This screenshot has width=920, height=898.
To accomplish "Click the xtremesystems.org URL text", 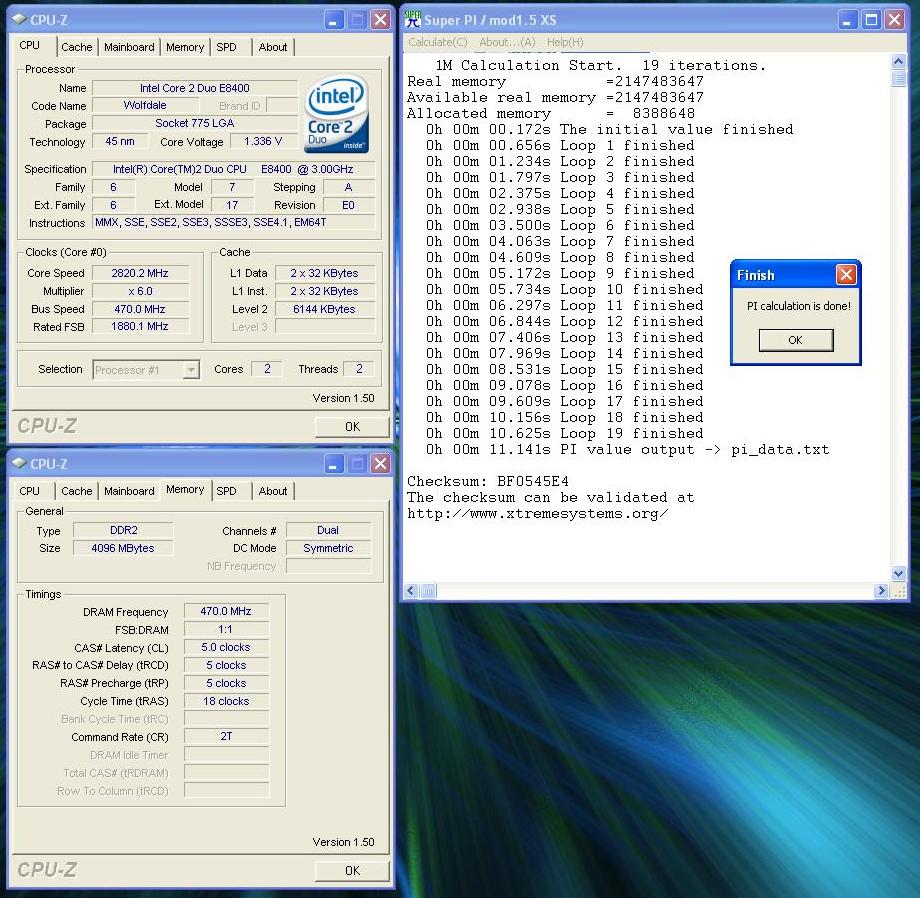I will [x=537, y=514].
